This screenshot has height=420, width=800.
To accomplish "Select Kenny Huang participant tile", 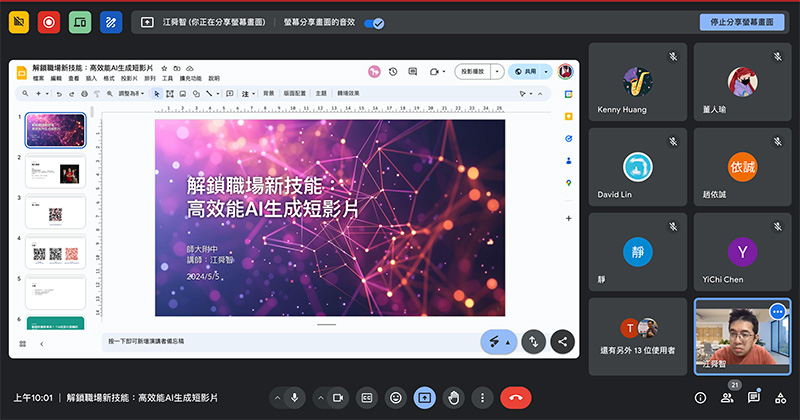I will tap(638, 82).
